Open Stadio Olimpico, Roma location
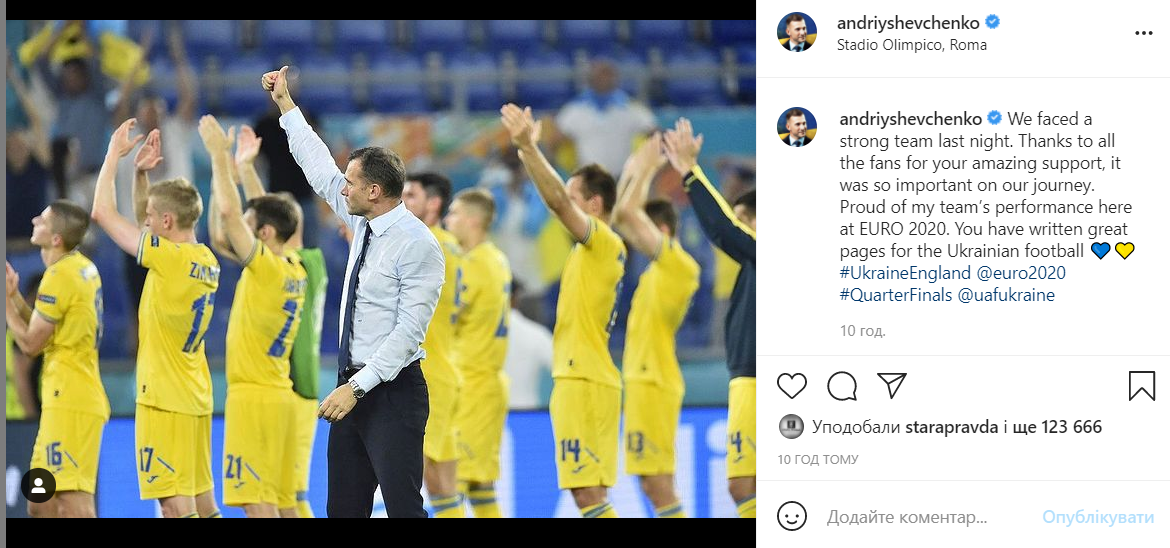 coord(912,45)
